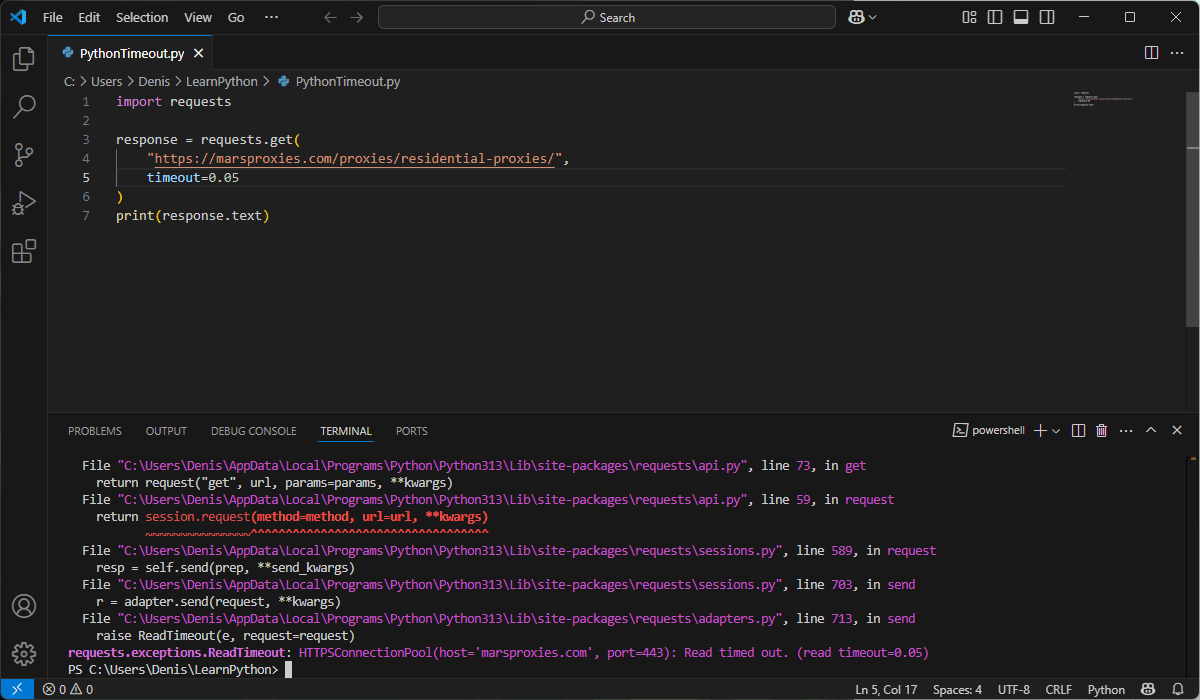Click 'timeout=0.05' on line 5
The width and height of the screenshot is (1200, 700).
(193, 177)
